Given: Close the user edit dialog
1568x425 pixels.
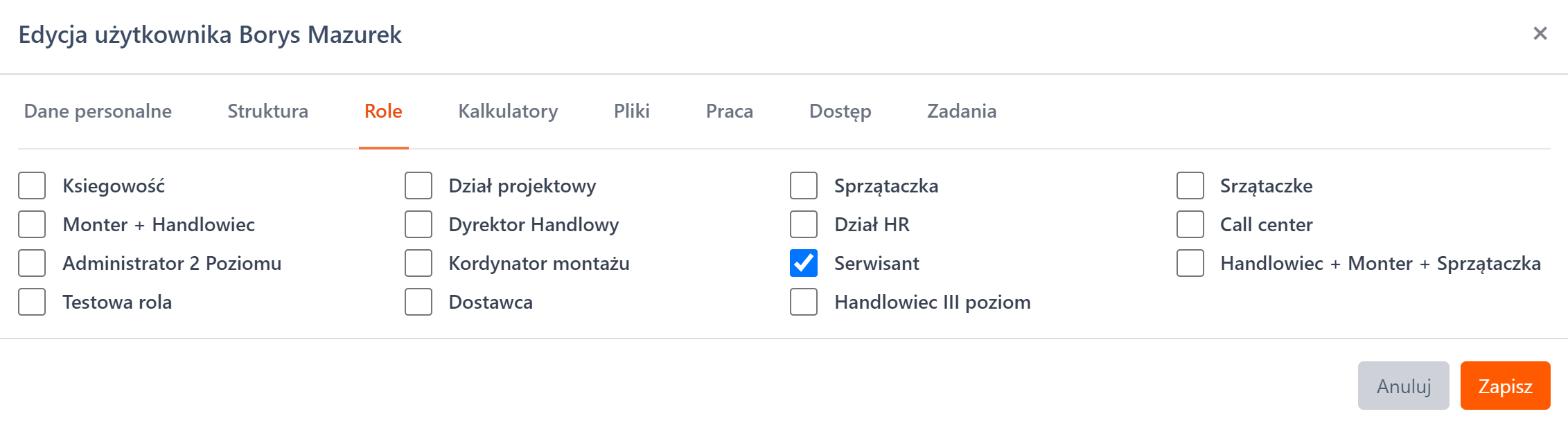Looking at the screenshot, I should 1540,33.
